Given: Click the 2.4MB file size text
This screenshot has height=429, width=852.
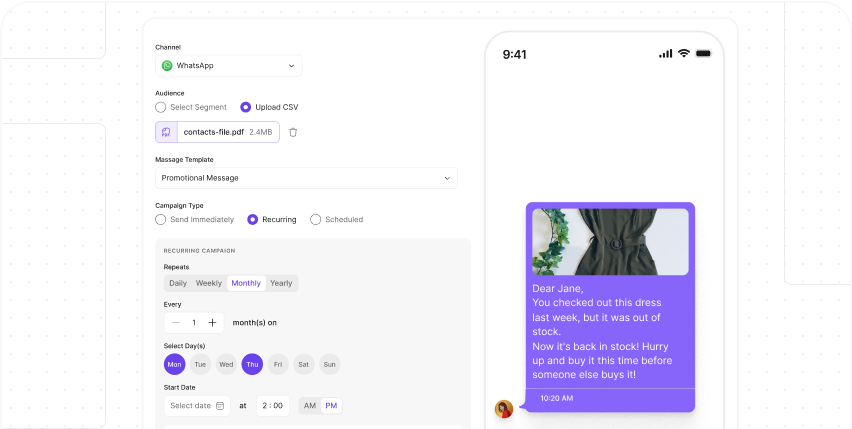Looking at the screenshot, I should 261,132.
